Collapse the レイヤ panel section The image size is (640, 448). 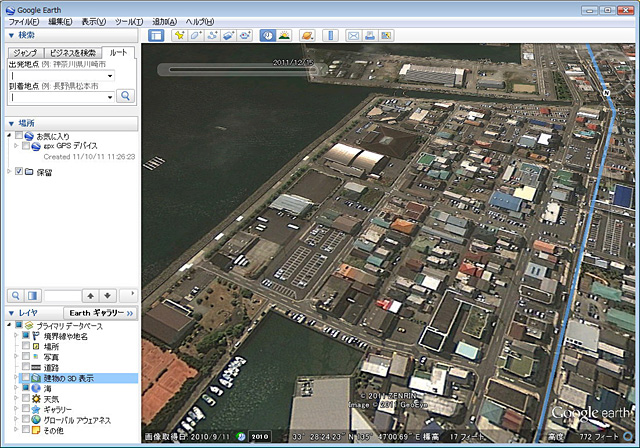click(x=11, y=313)
